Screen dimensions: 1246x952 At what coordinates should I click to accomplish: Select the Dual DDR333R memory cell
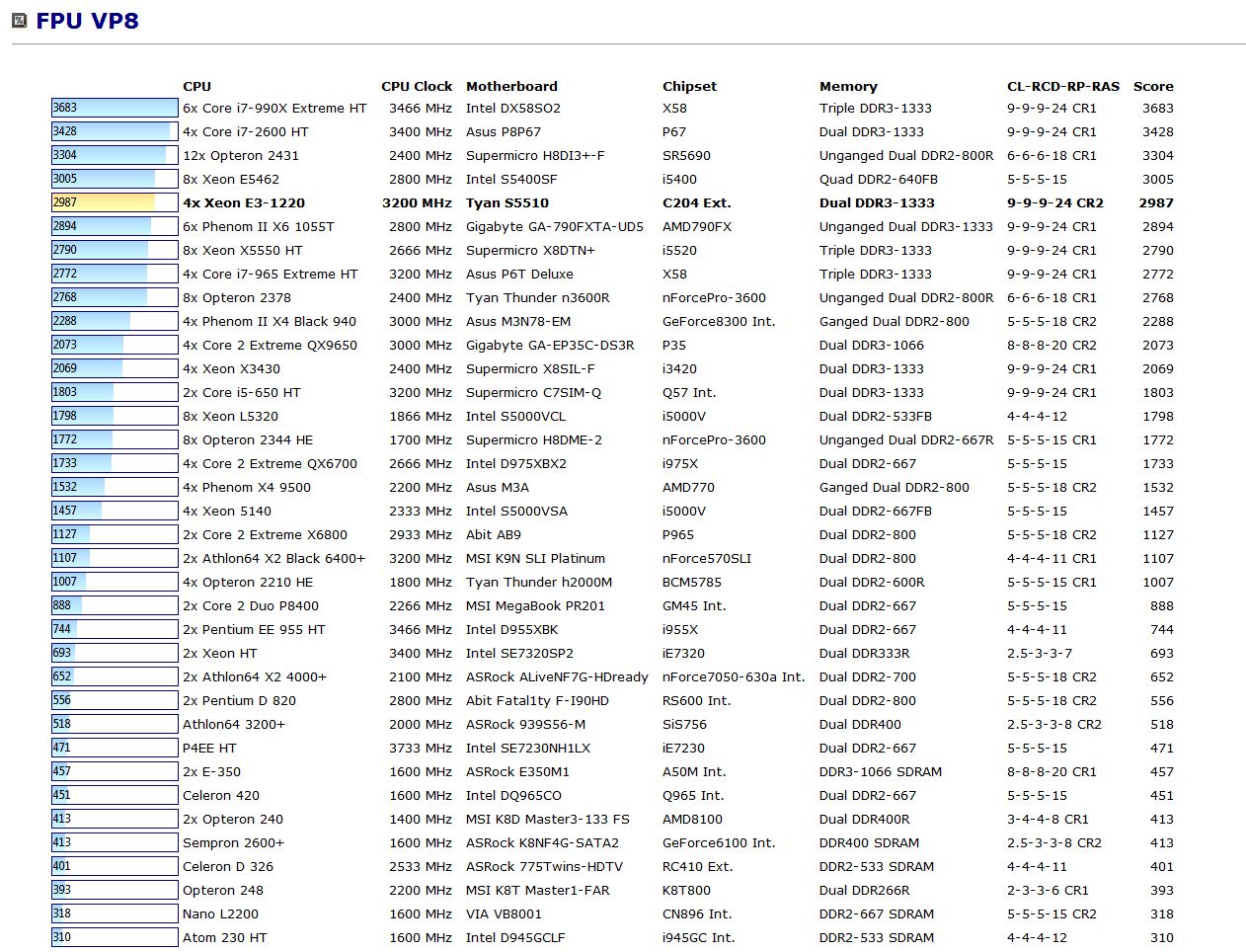click(865, 653)
